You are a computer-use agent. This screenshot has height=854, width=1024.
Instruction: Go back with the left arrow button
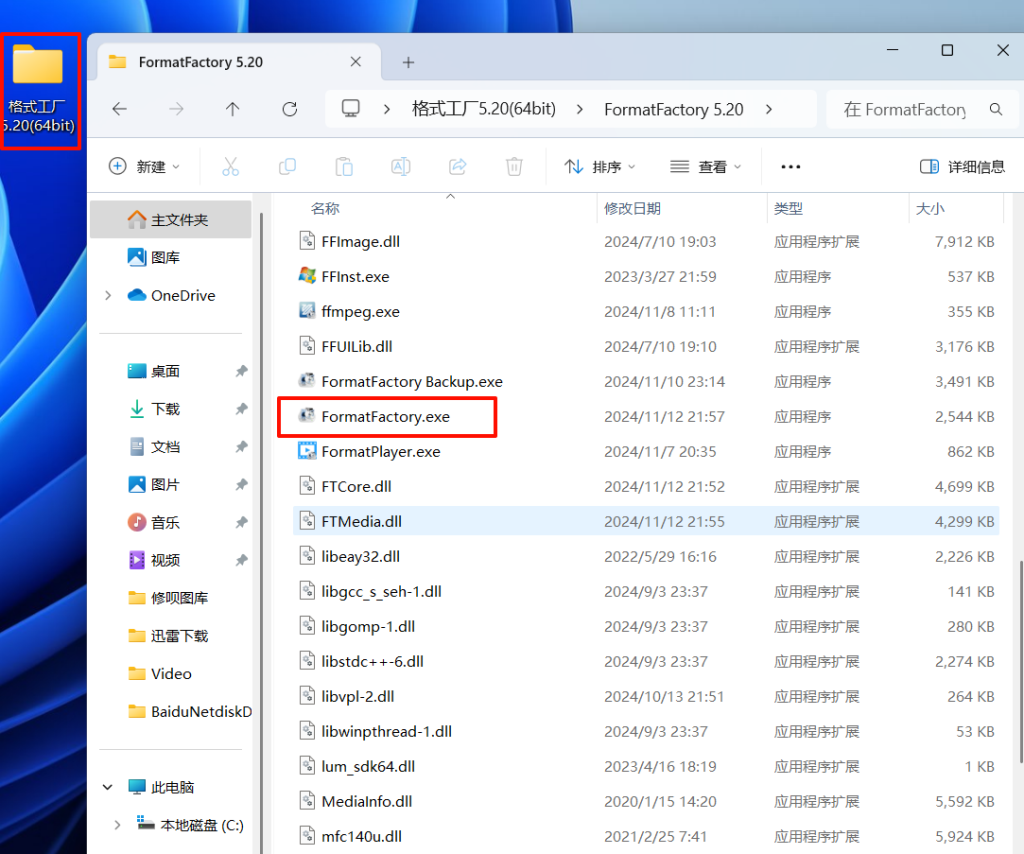click(120, 109)
